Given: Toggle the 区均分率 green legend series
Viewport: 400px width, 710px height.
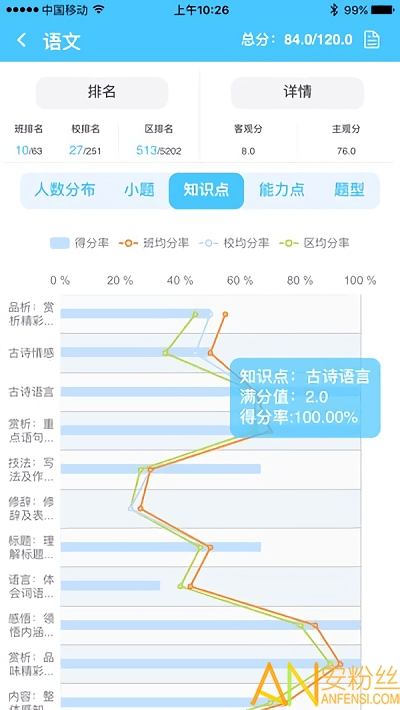Looking at the screenshot, I should (314, 243).
